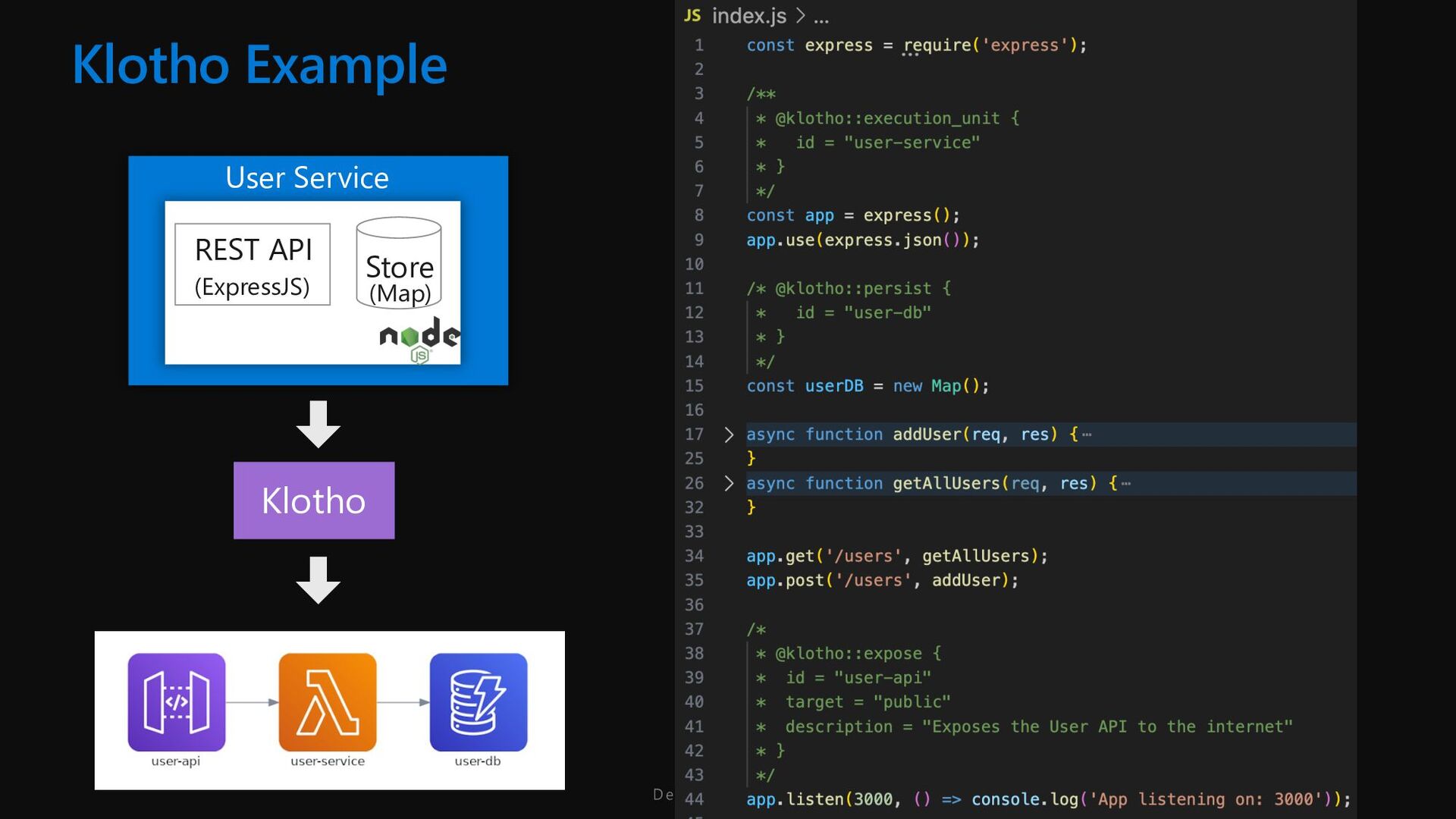Click the app.listen(3000 line
Image resolution: width=1456 pixels, height=819 pixels.
1049,799
